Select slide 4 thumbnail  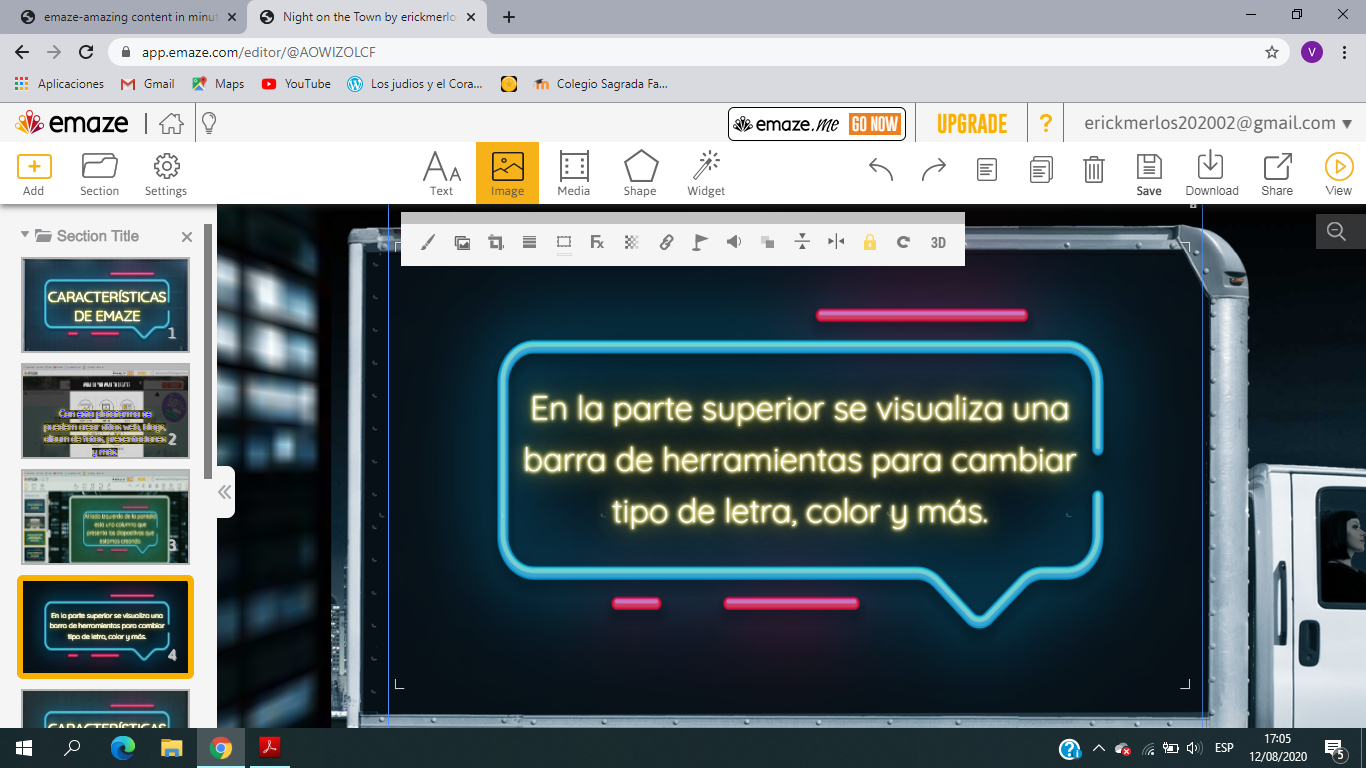tap(105, 627)
